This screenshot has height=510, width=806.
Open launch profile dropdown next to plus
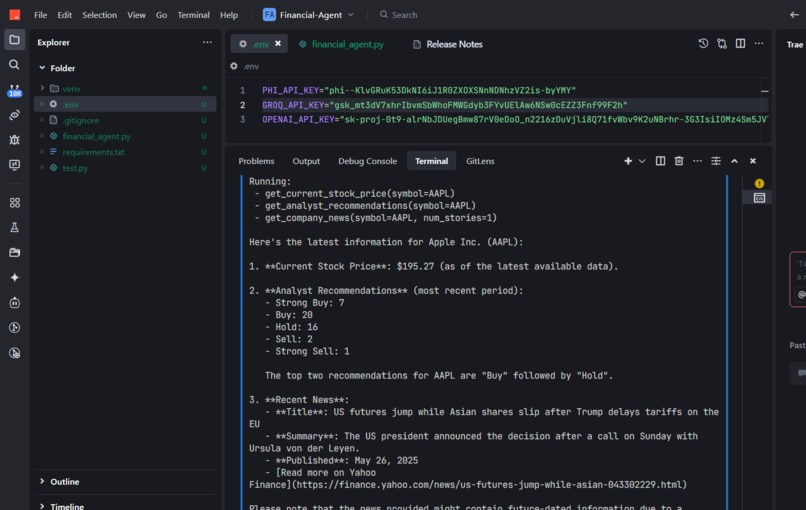(642, 161)
